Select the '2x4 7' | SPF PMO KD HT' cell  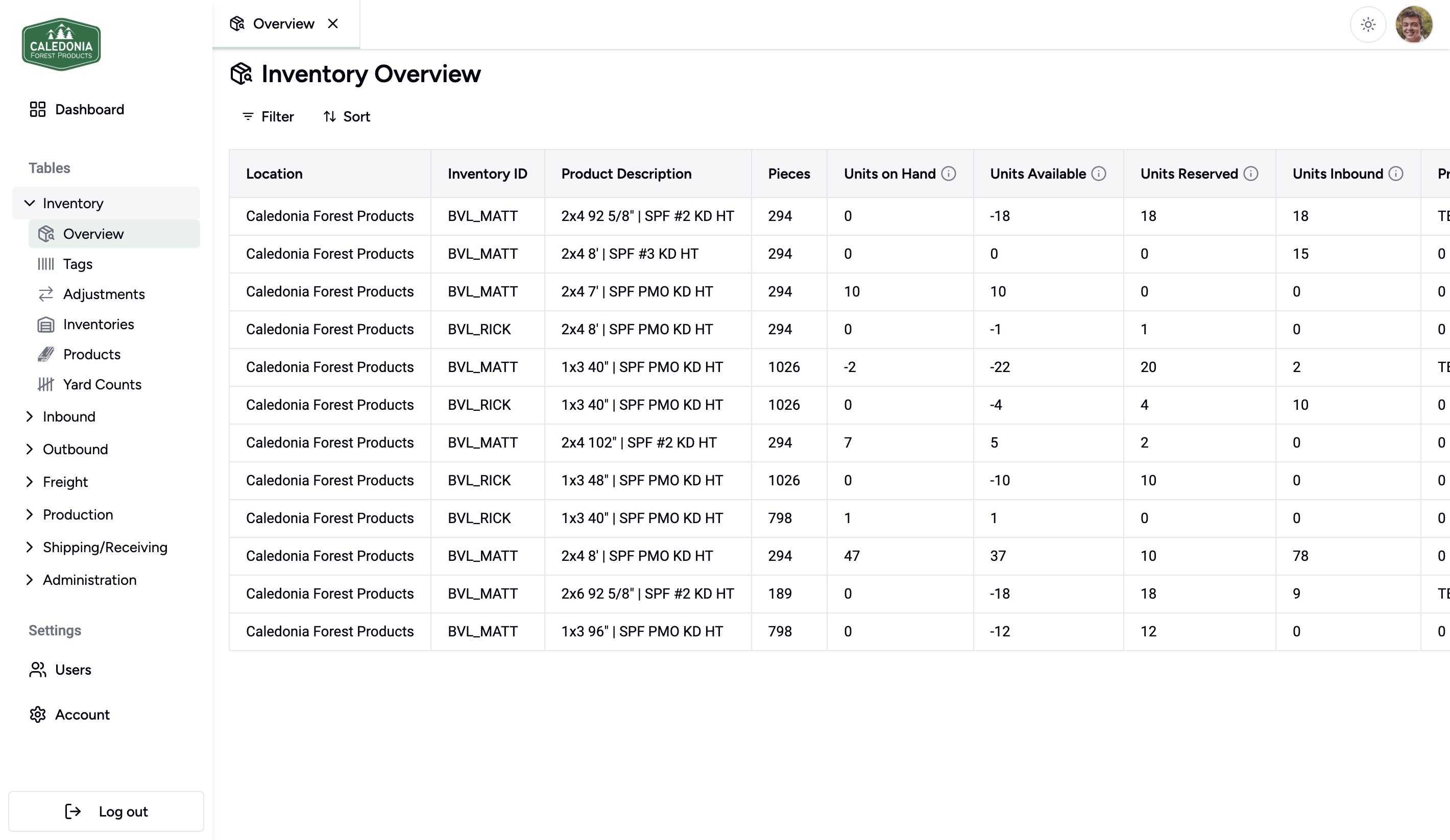(648, 291)
